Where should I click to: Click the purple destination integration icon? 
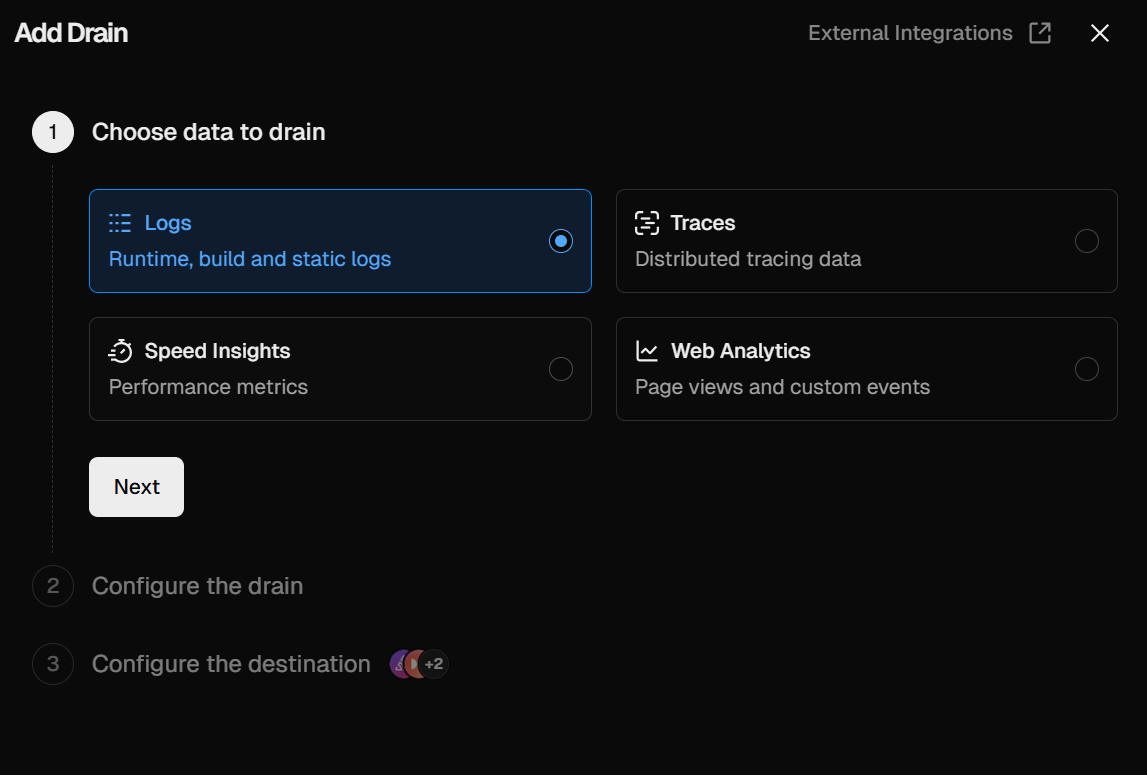(399, 664)
